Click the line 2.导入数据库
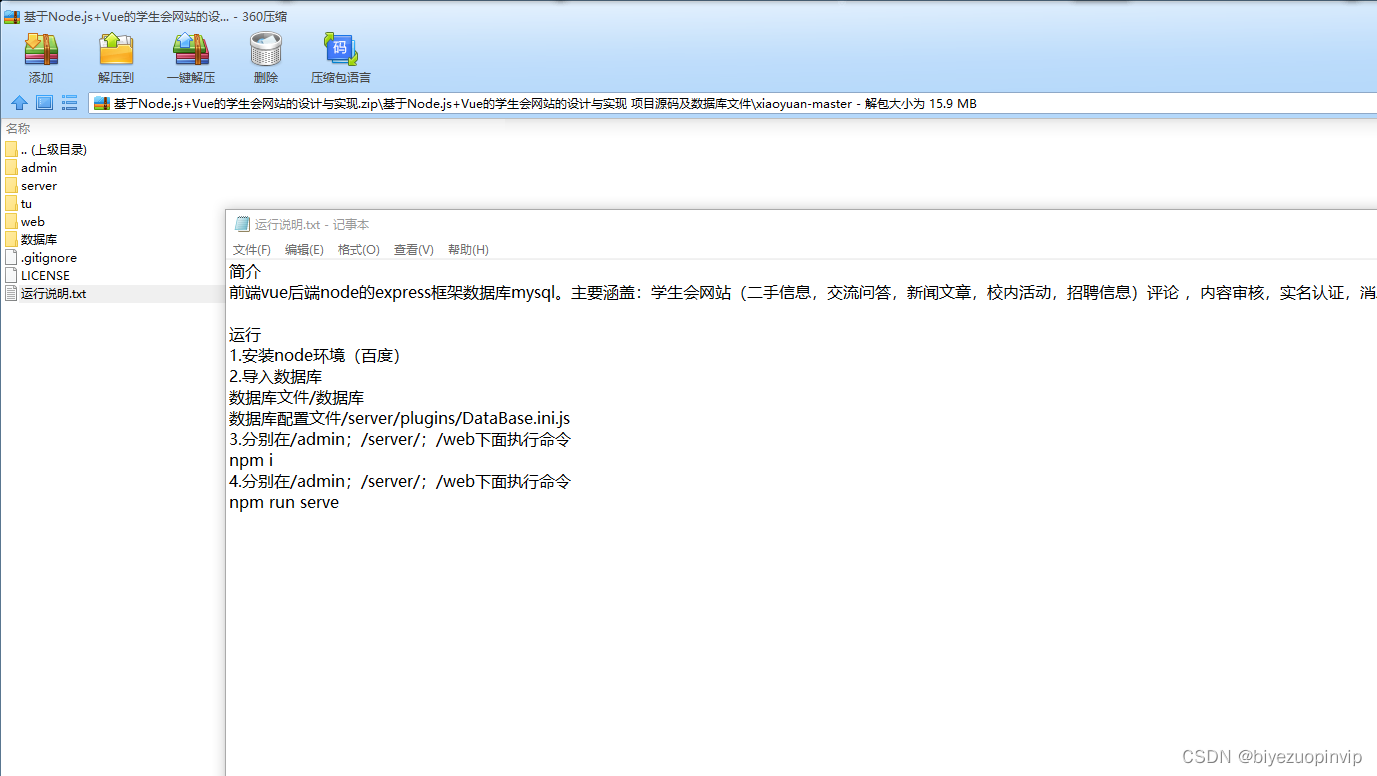 tap(276, 377)
